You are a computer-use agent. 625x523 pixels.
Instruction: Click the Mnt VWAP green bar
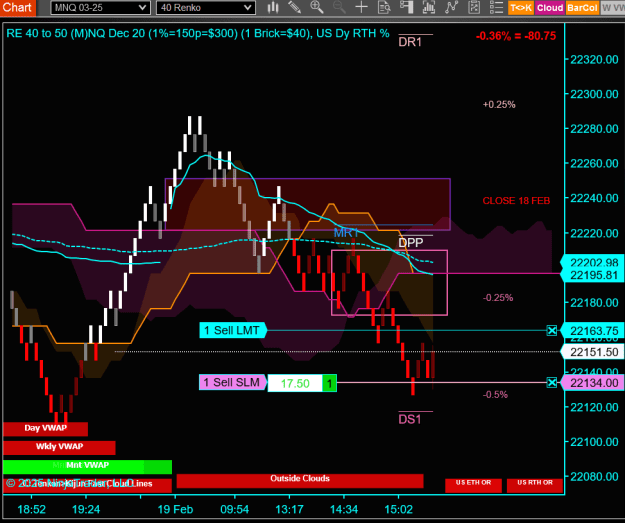click(x=87, y=466)
